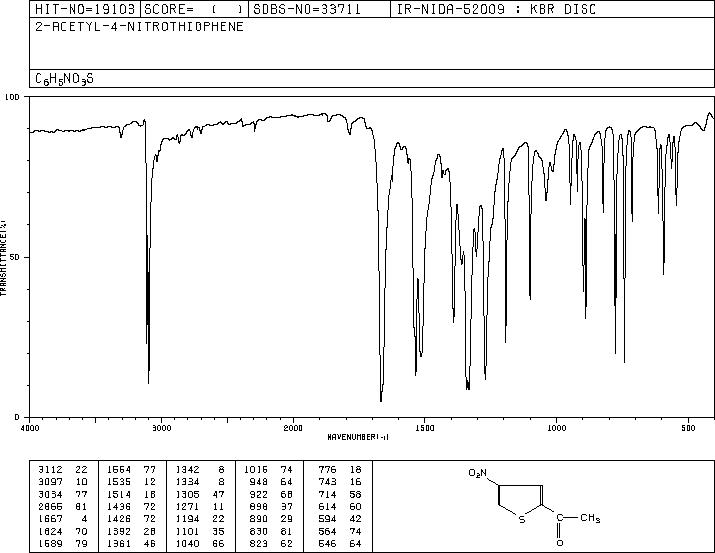
Task: Click the 1500 tick on wavenumber axis
Action: tap(424, 428)
